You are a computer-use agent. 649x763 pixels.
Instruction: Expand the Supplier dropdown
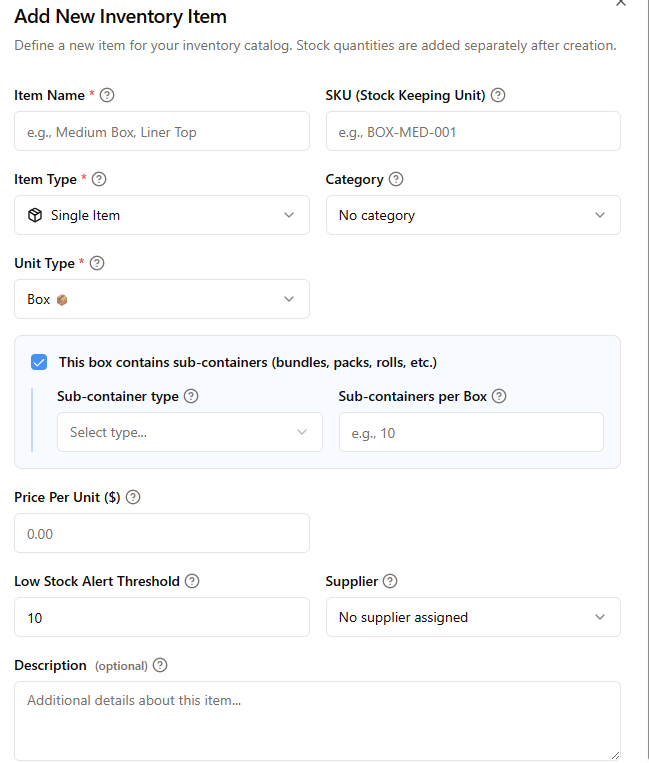(473, 617)
